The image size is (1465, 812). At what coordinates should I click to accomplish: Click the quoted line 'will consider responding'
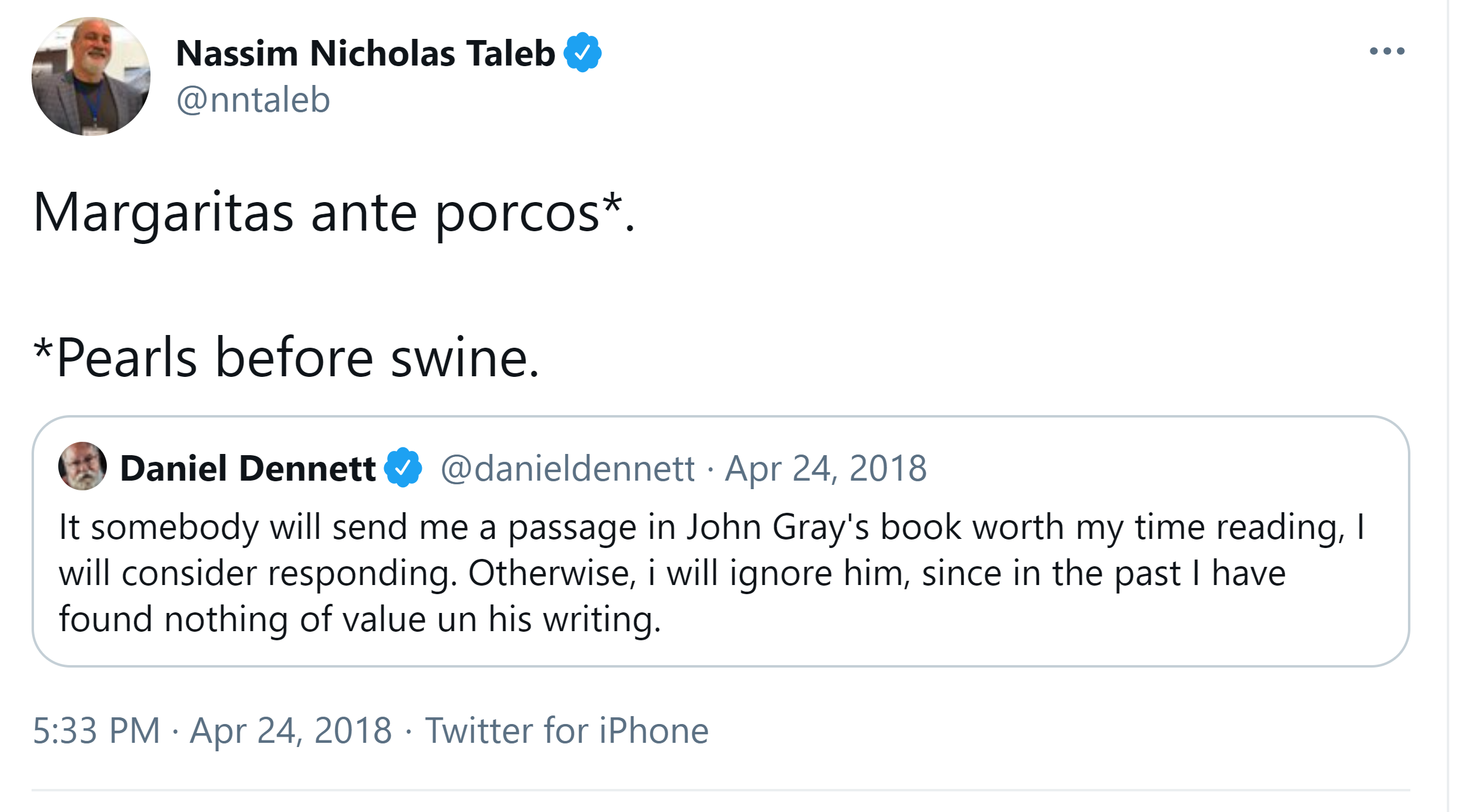(672, 573)
